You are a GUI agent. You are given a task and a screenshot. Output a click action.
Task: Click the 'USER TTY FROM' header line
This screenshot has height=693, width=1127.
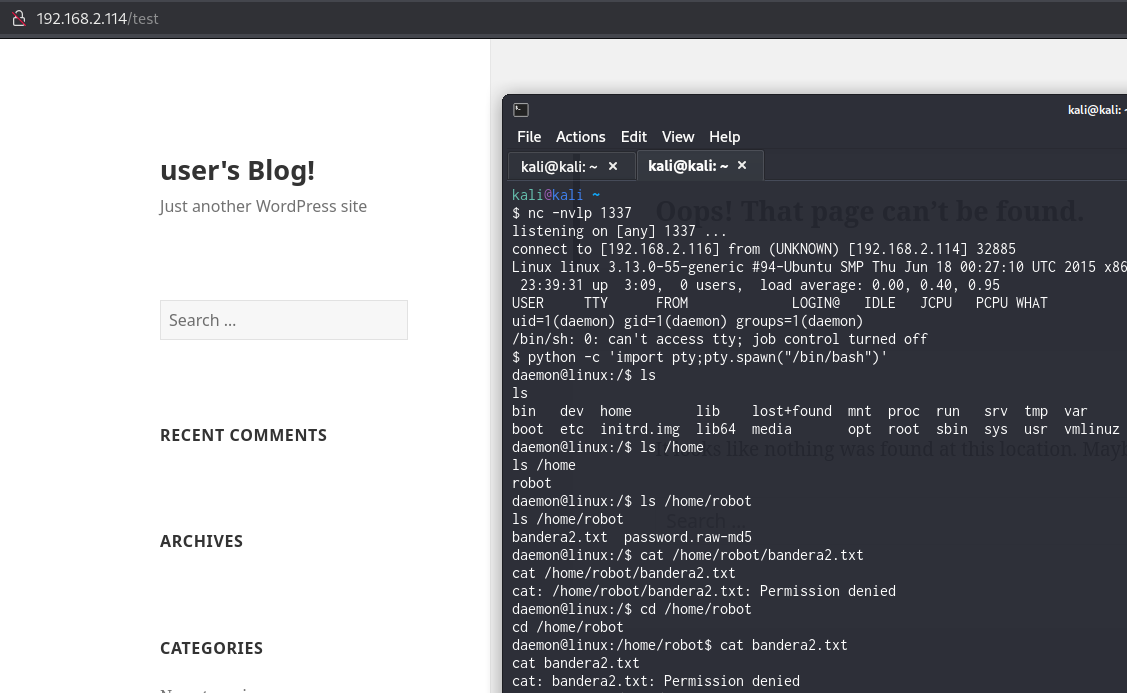(779, 303)
